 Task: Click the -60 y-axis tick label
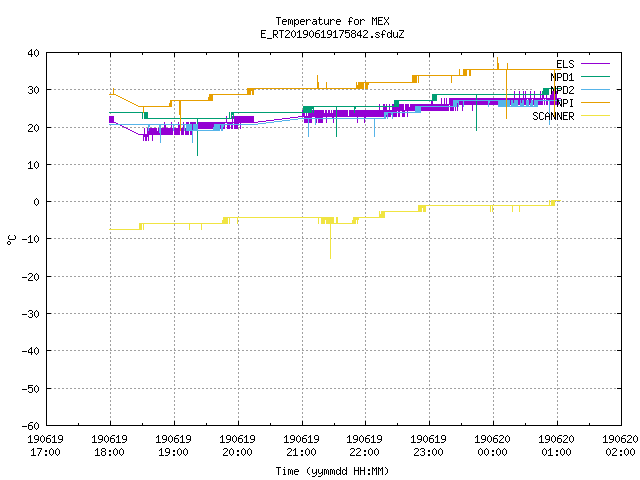(31, 426)
